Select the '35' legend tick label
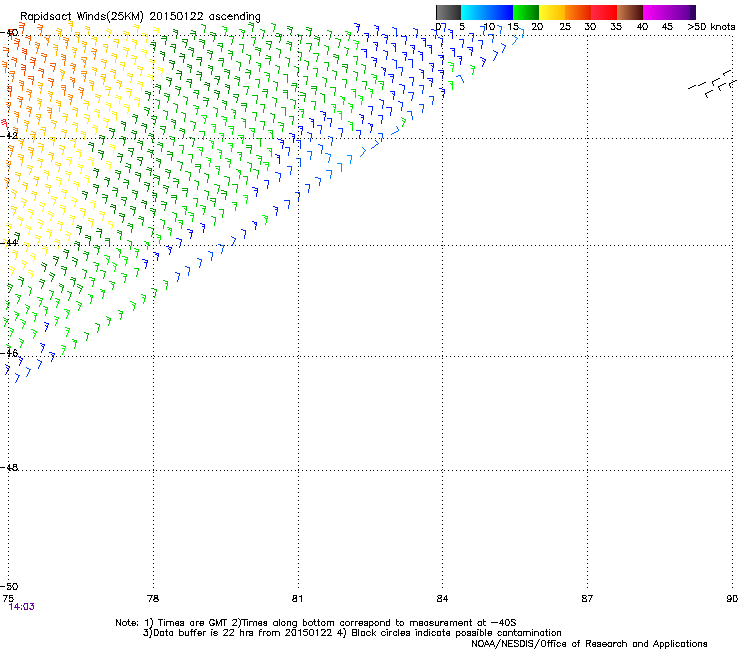740x650 pixels. 616,27
